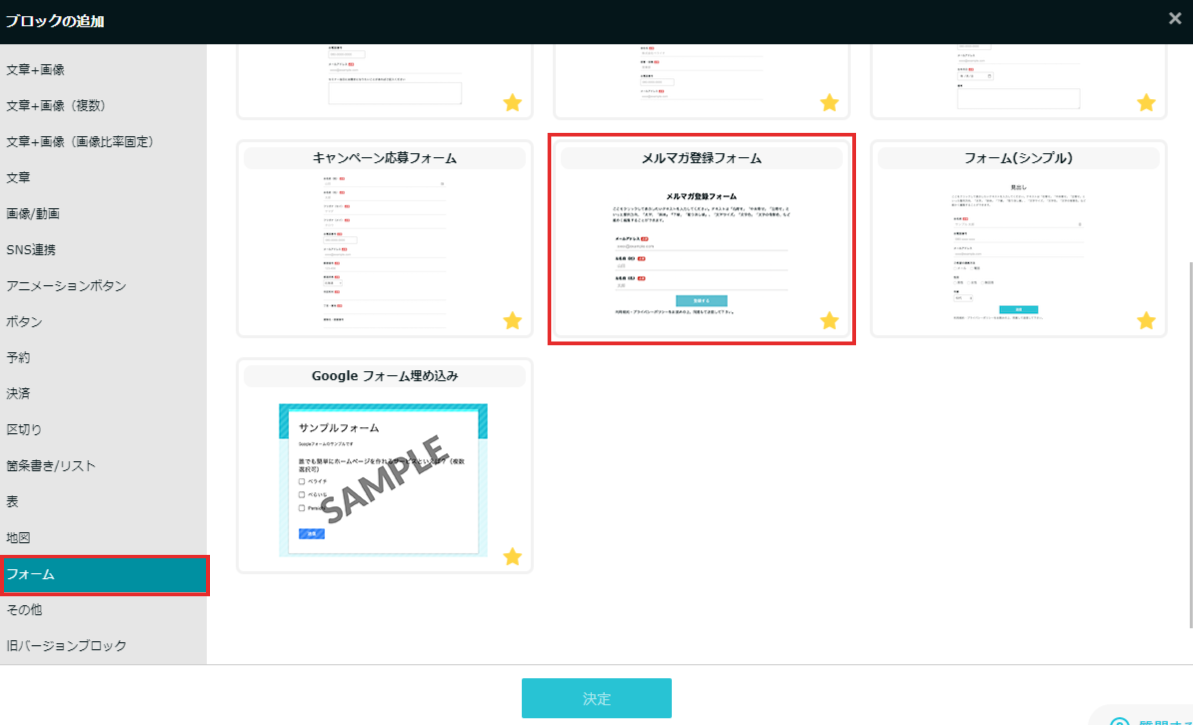Viewport: 1193px width, 725px height.
Task: Favorite star on キャンペーン応募フォーム card
Action: (x=513, y=320)
